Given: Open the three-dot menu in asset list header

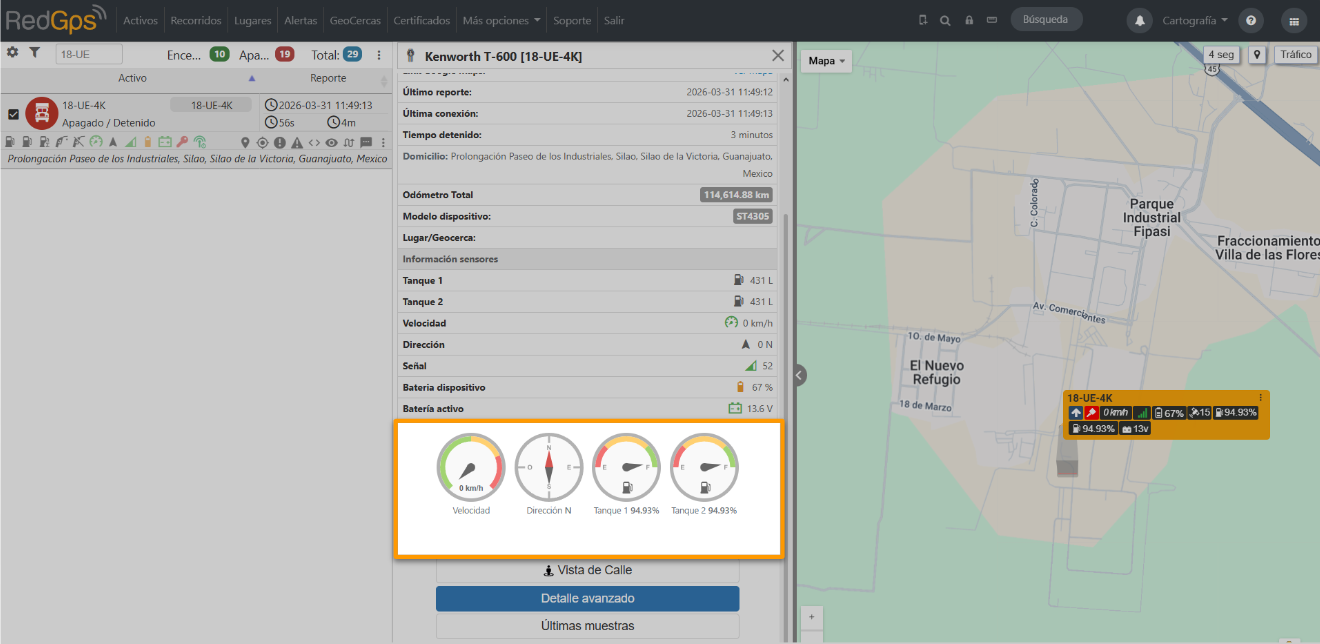Looking at the screenshot, I should click(x=379, y=55).
